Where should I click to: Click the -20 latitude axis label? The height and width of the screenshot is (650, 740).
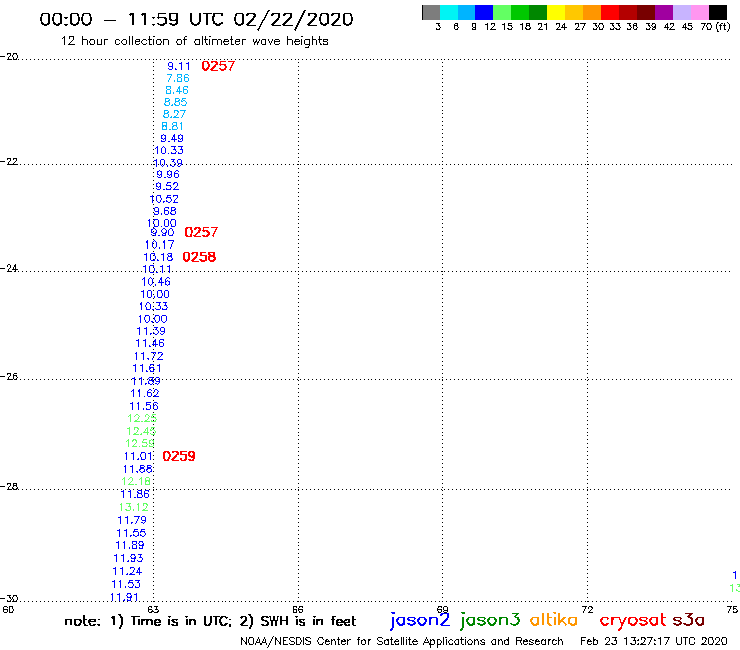(x=9, y=57)
